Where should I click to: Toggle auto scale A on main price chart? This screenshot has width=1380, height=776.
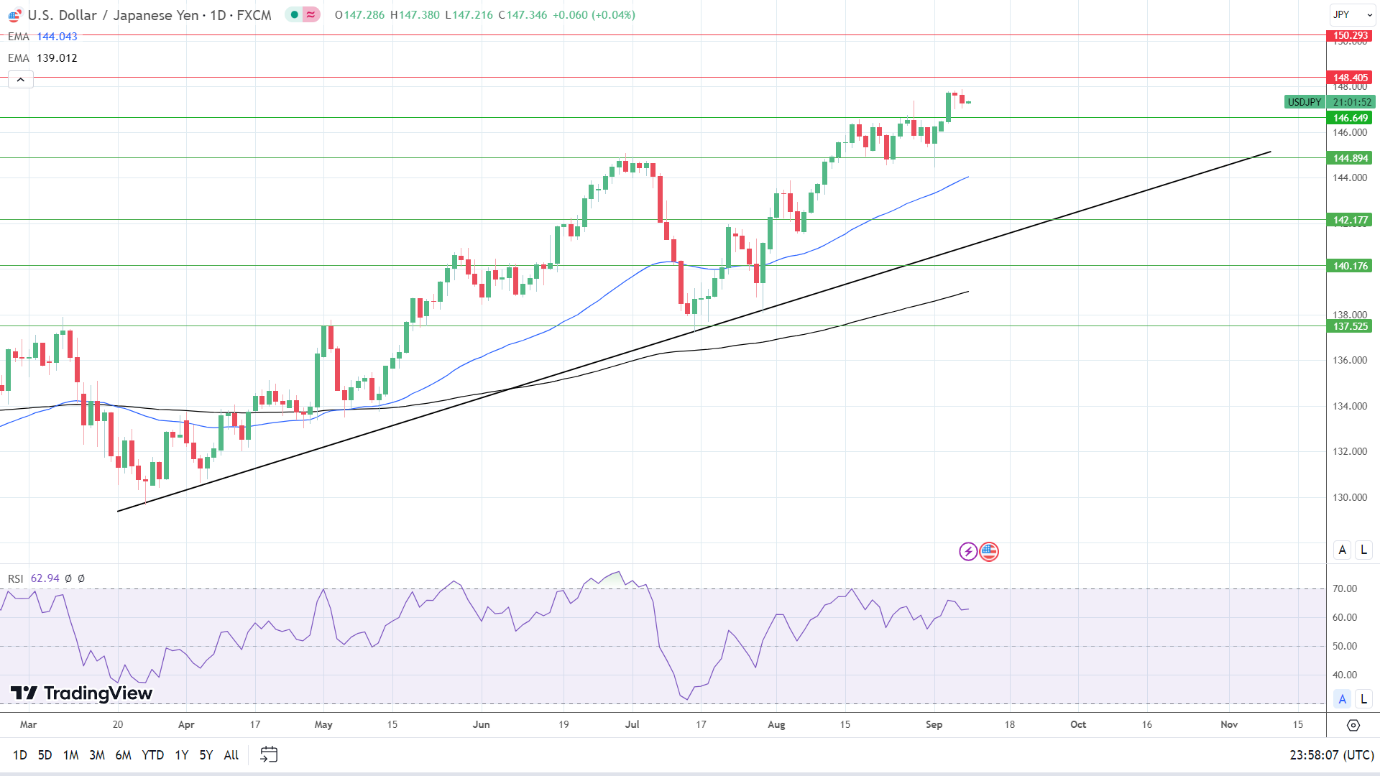[x=1342, y=549]
